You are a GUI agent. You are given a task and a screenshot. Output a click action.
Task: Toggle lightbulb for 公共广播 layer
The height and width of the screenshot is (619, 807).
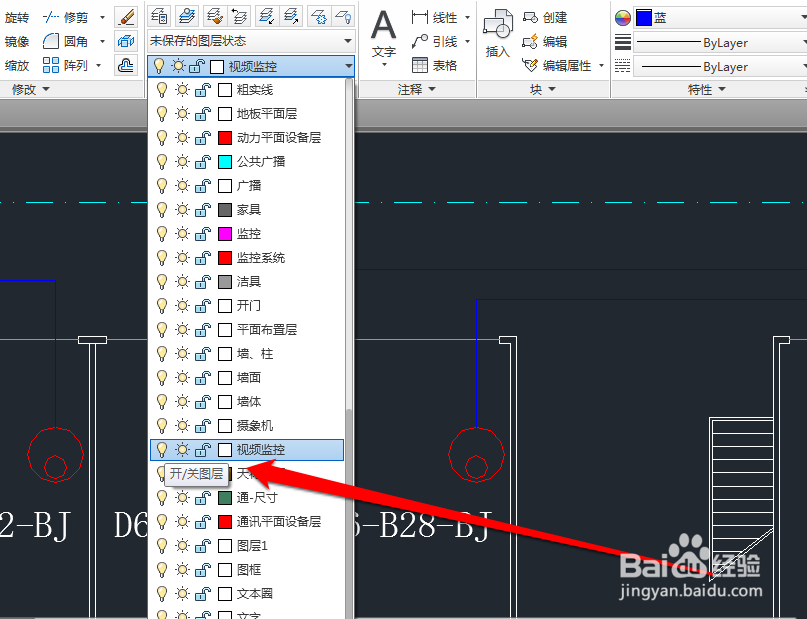(x=162, y=162)
